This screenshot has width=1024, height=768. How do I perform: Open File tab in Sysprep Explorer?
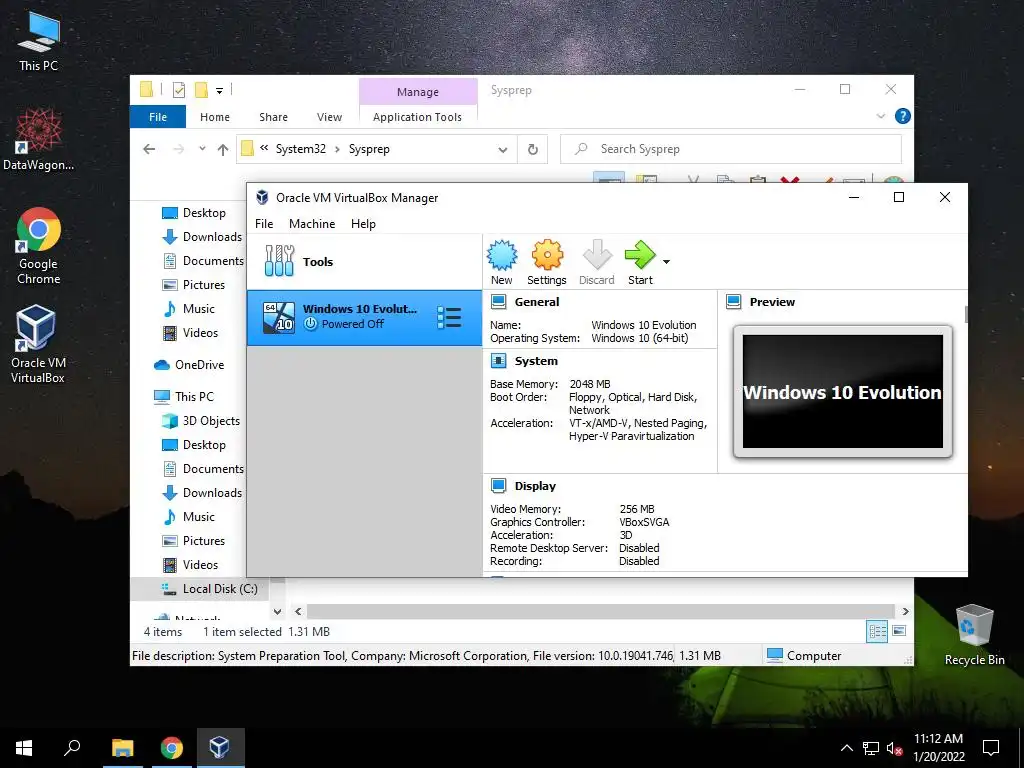click(158, 117)
